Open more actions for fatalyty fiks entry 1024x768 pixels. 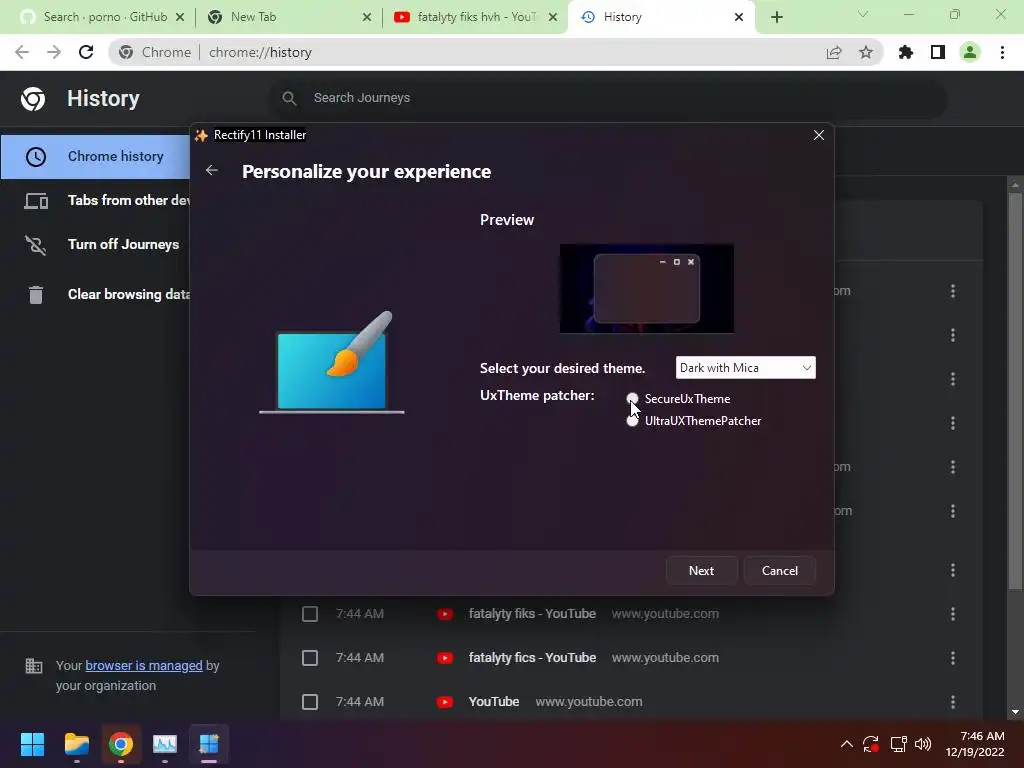pyautogui.click(x=953, y=614)
